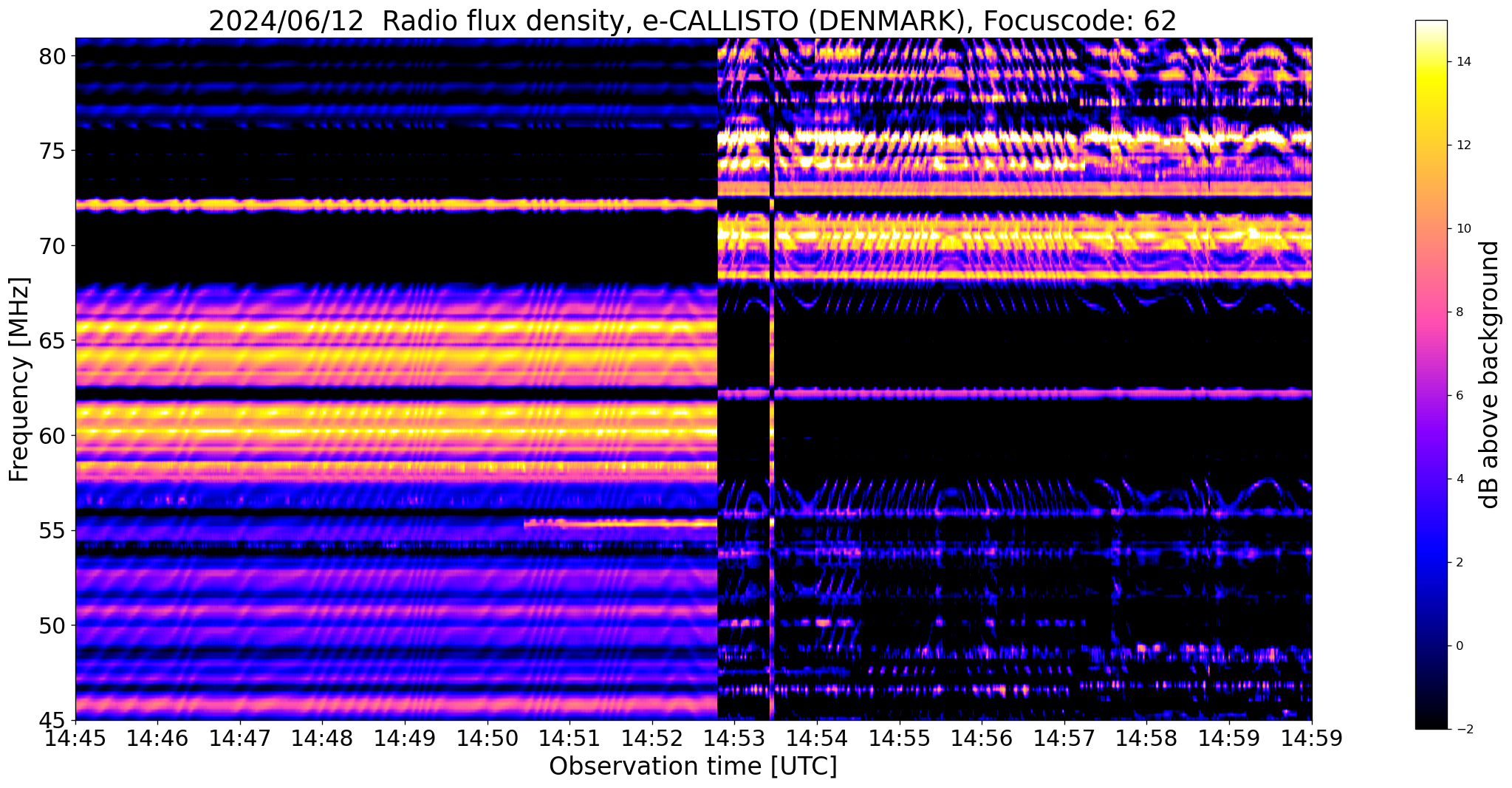1512x788 pixels.
Task: Click the vertical spike near 14:53:30 in the spectrogram
Action: (772, 379)
